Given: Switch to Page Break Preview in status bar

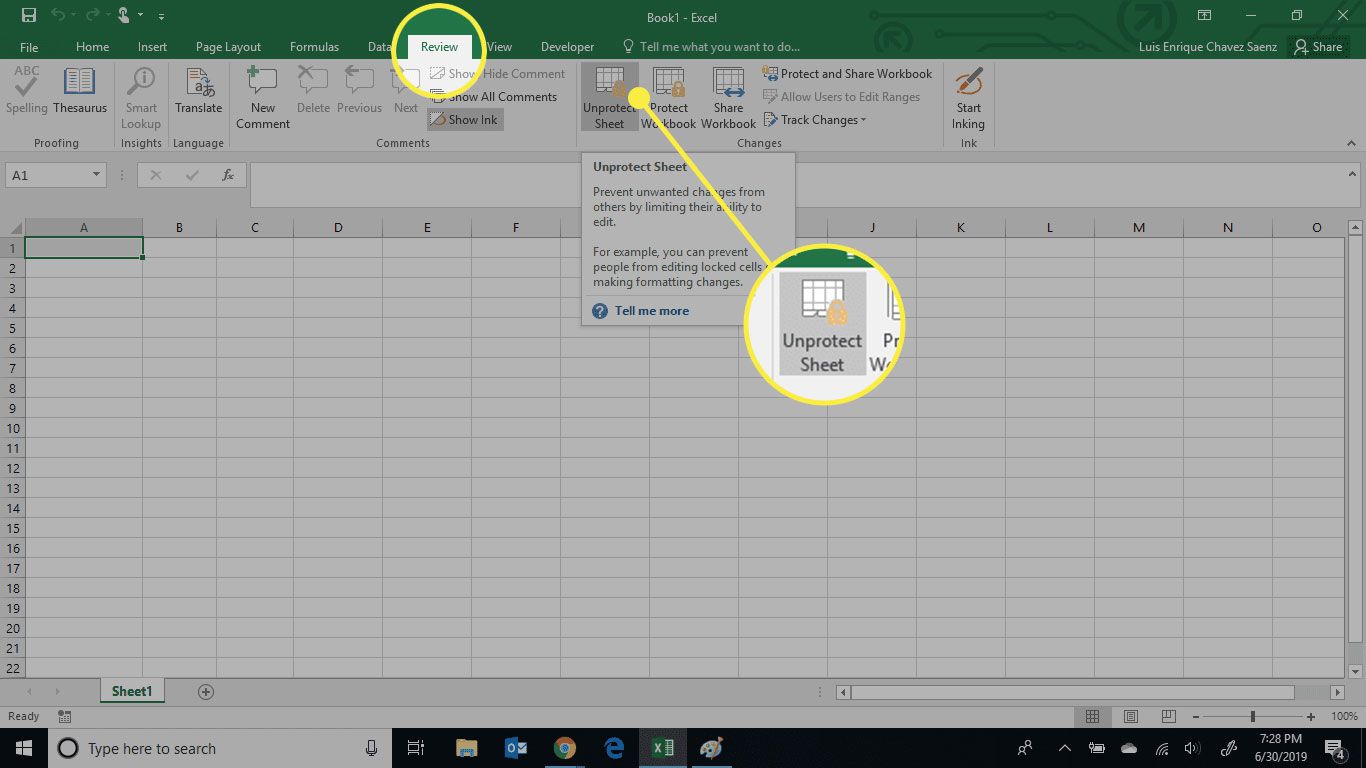Looking at the screenshot, I should click(1168, 716).
